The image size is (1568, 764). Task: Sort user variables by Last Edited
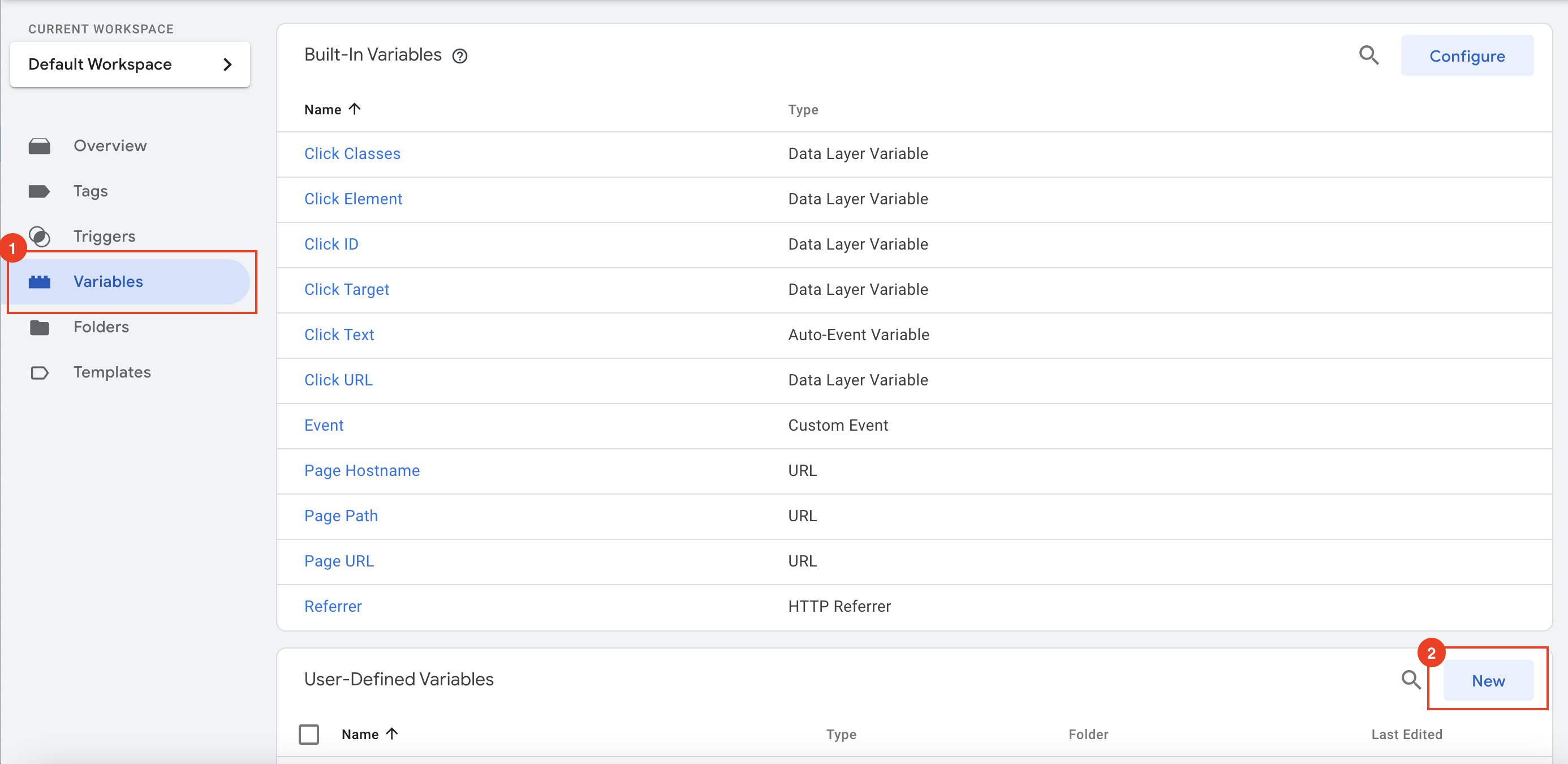coord(1406,734)
